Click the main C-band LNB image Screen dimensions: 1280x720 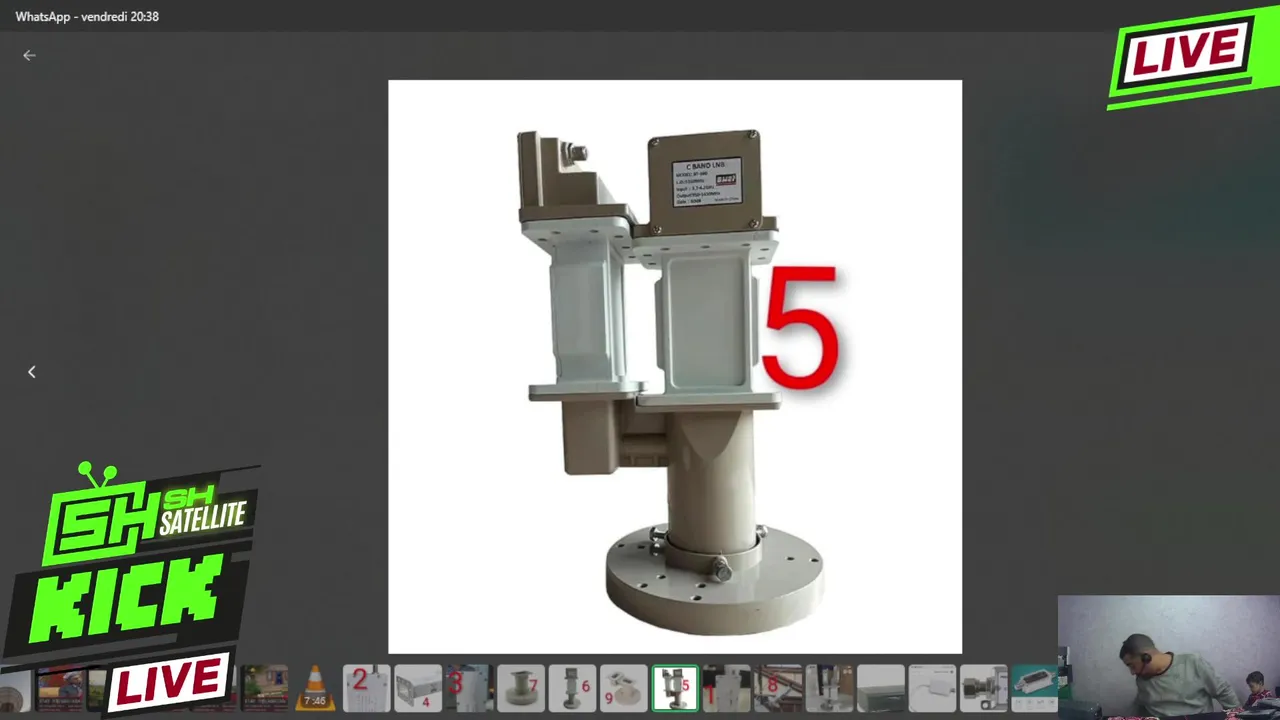(x=675, y=367)
